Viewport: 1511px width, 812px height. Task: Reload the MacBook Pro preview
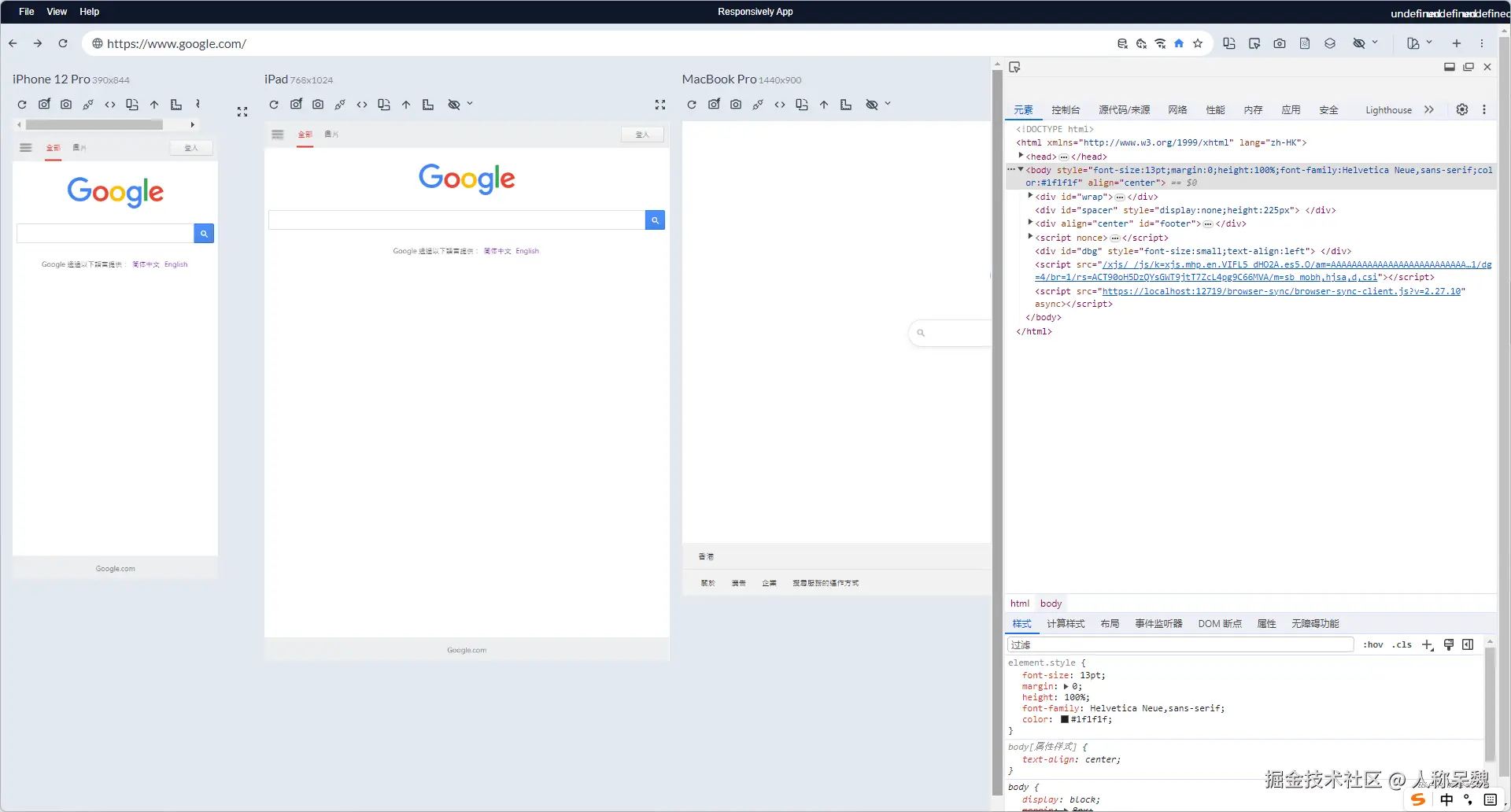pos(692,105)
